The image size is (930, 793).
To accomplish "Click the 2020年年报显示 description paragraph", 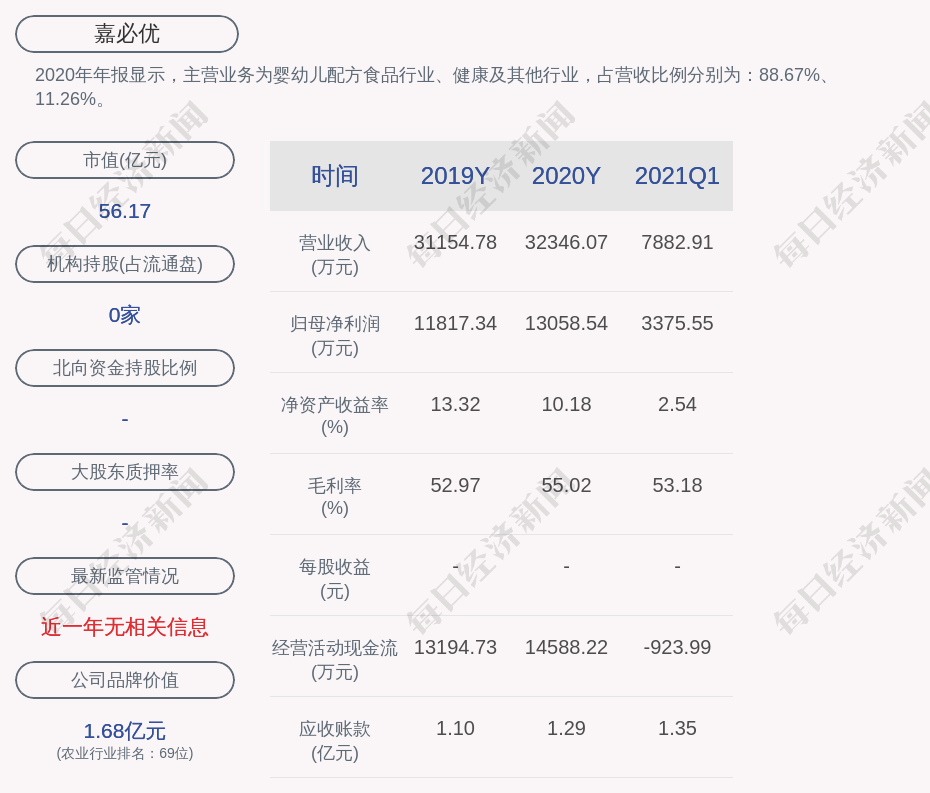I will point(432,87).
